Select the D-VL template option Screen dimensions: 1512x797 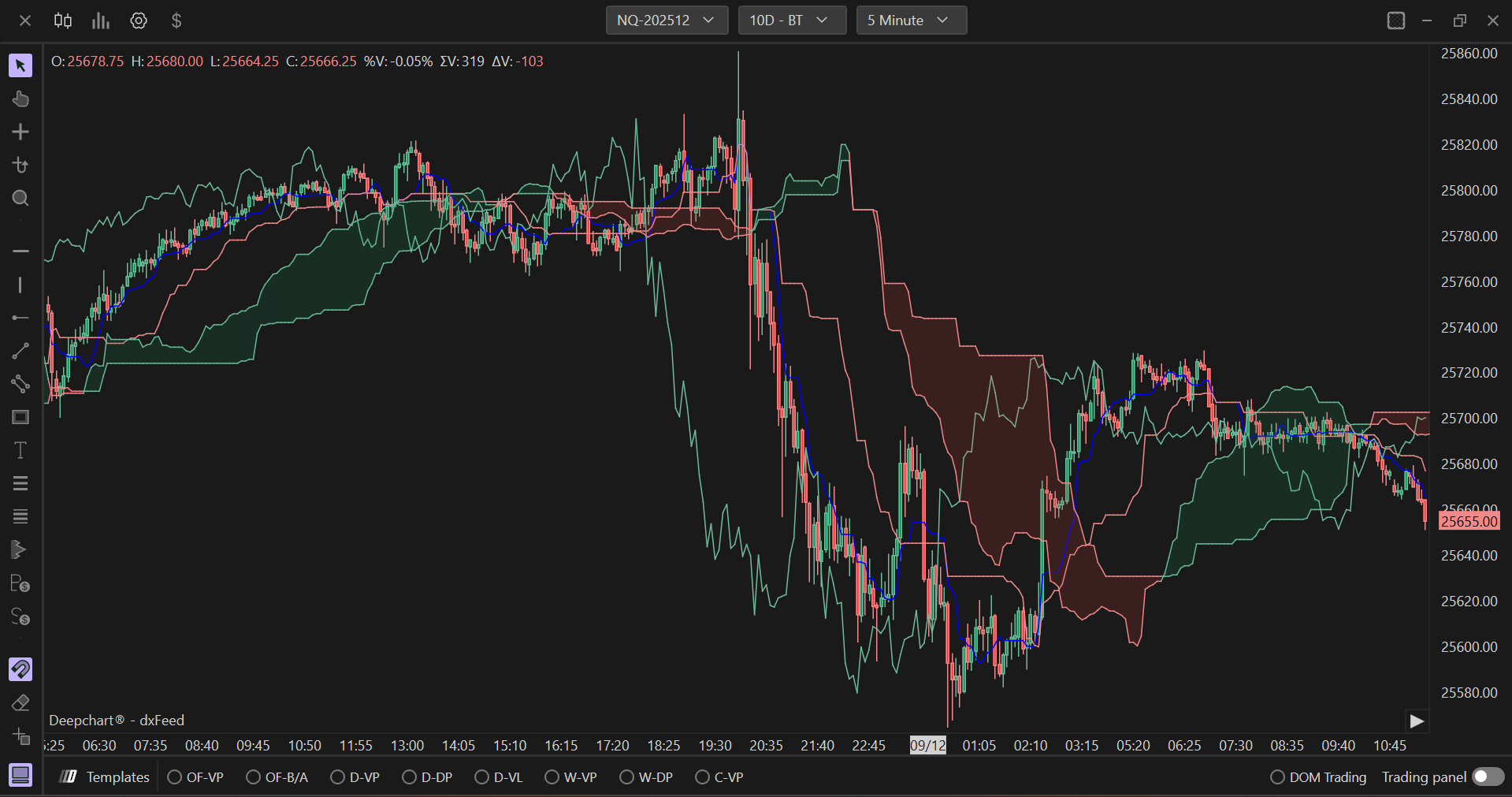(482, 777)
